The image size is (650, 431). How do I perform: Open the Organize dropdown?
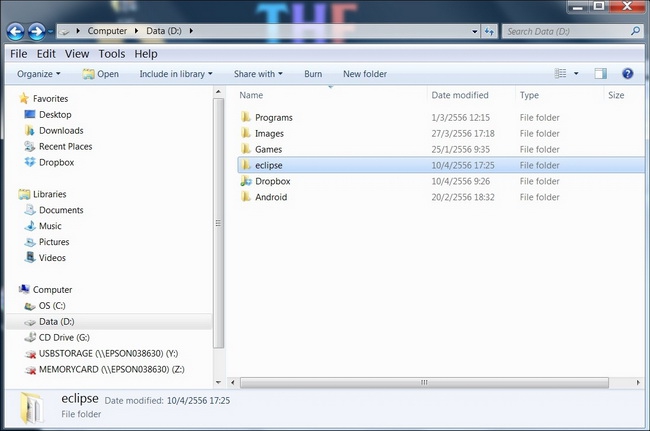(x=39, y=74)
